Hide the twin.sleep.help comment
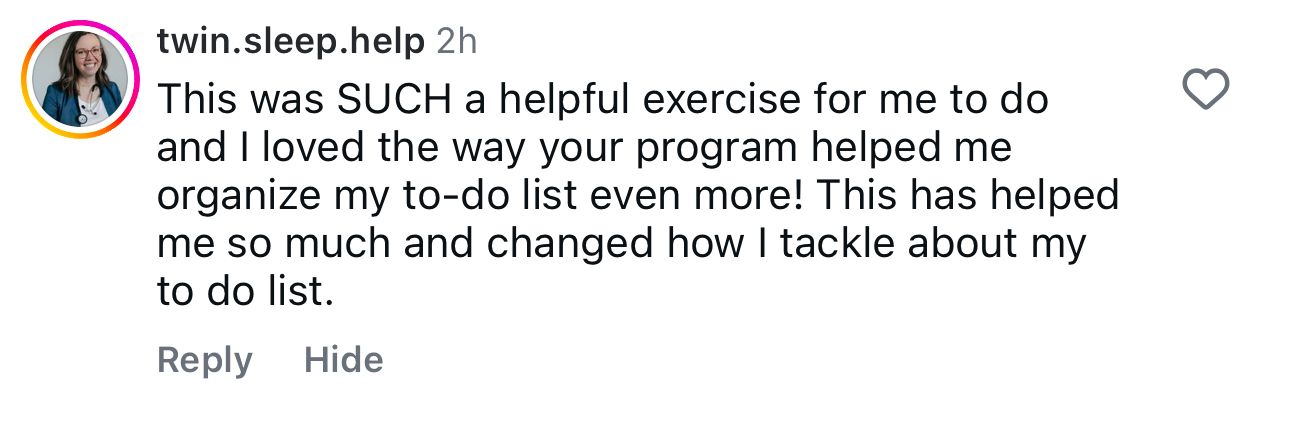The image size is (1290, 428). coord(343,360)
